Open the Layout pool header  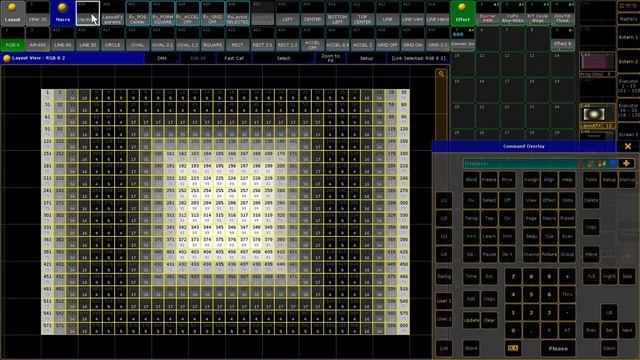[x=13, y=13]
